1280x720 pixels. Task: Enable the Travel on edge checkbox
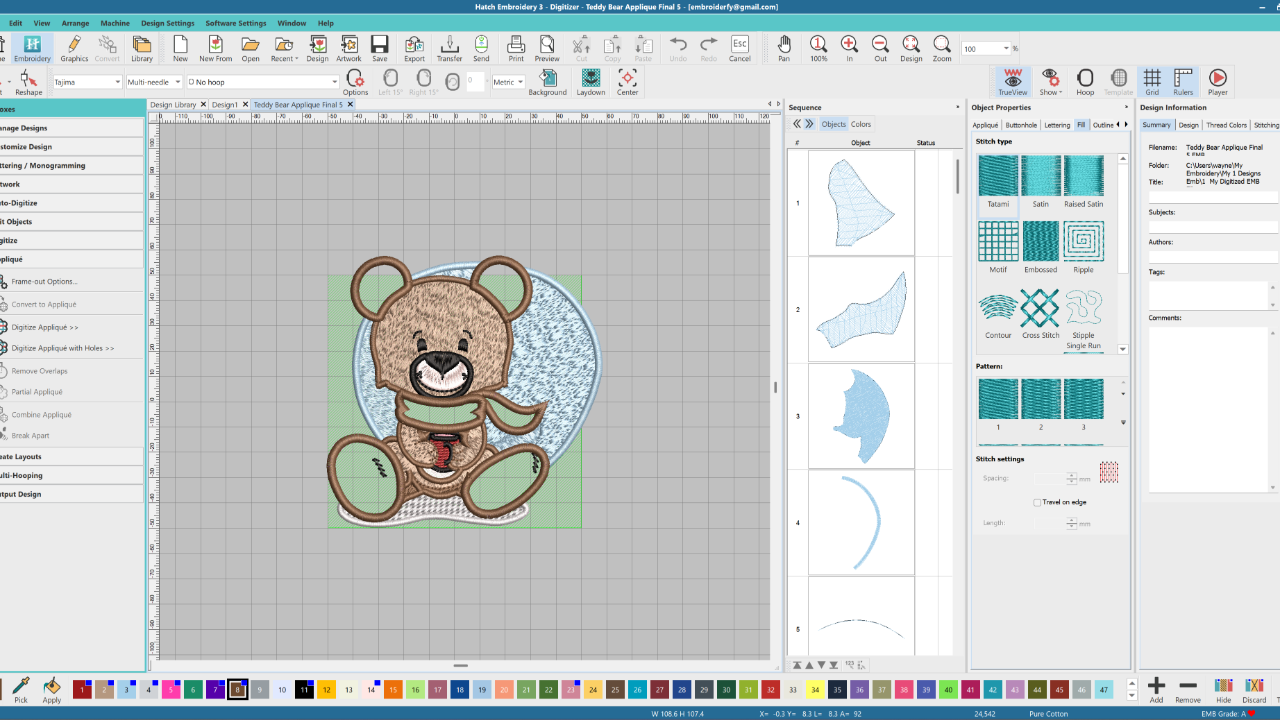(1037, 502)
